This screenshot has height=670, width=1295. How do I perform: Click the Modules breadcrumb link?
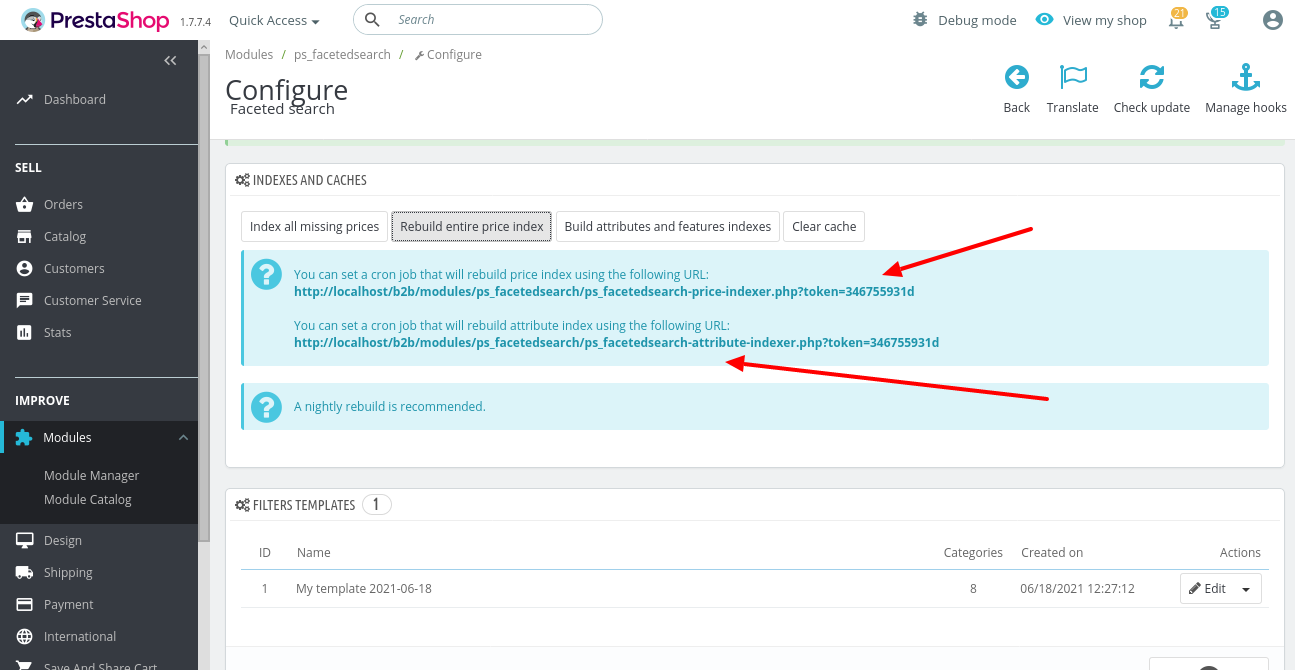[249, 55]
